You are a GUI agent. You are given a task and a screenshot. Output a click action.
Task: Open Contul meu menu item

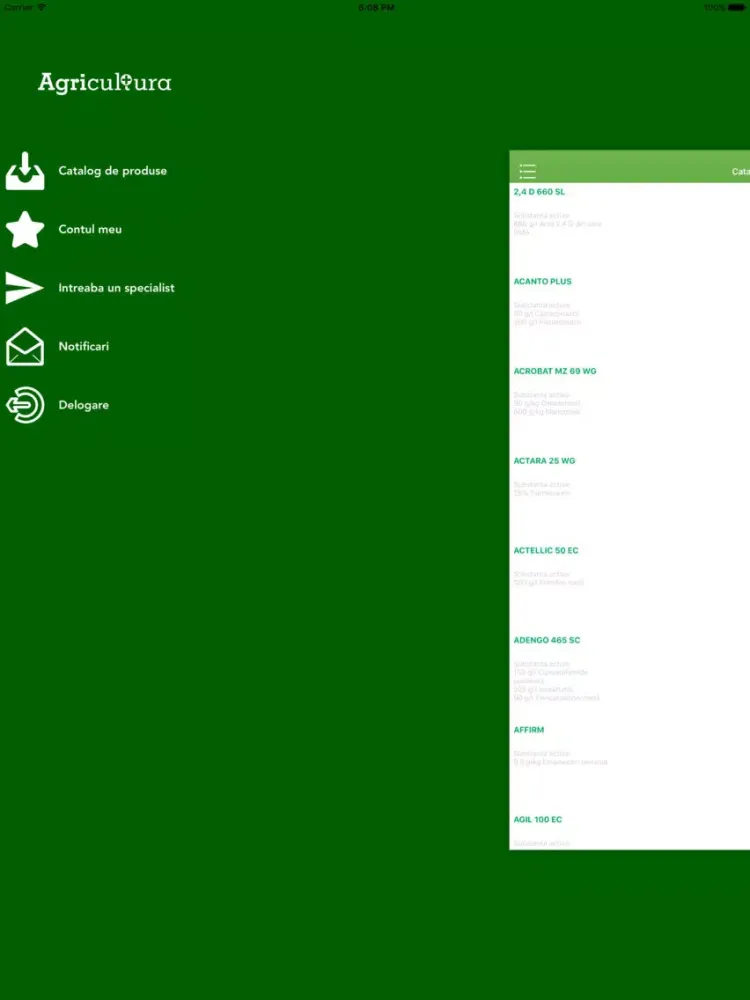pyautogui.click(x=90, y=229)
